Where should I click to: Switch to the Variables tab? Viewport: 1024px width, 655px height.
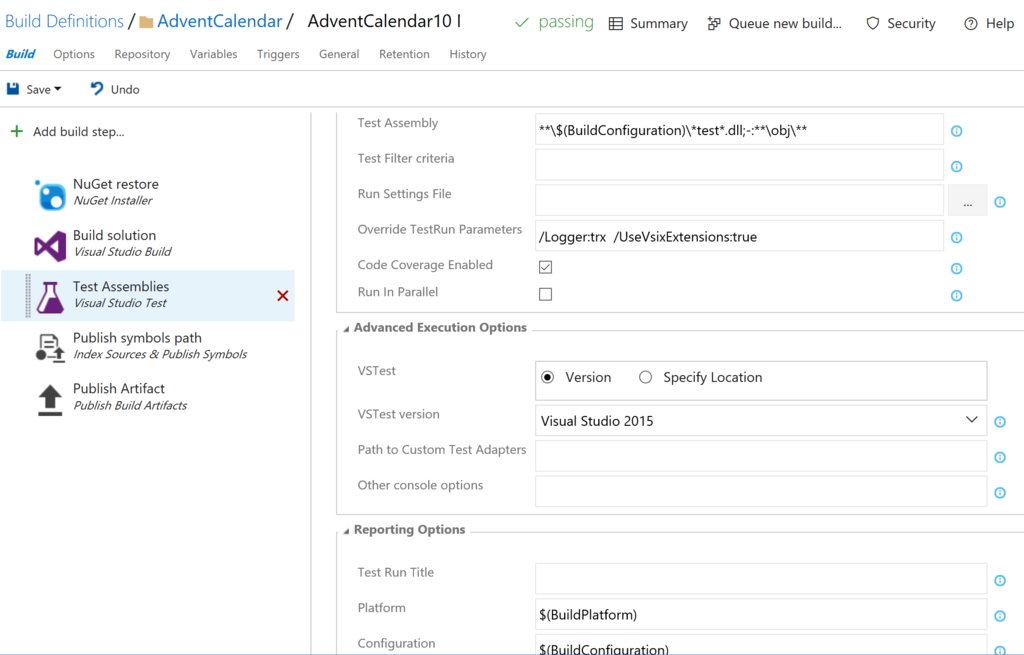click(214, 54)
